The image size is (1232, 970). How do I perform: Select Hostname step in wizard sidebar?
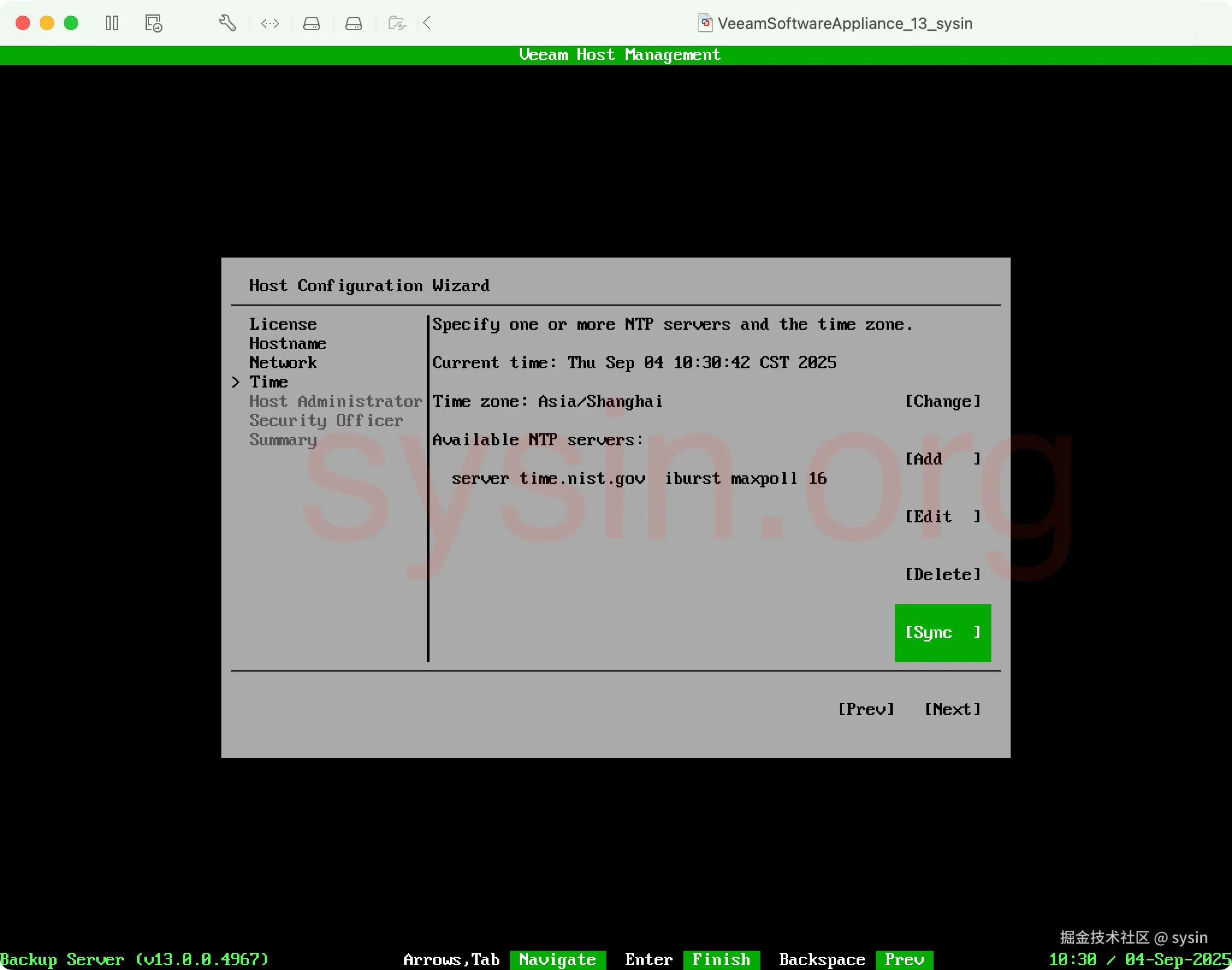pos(288,344)
